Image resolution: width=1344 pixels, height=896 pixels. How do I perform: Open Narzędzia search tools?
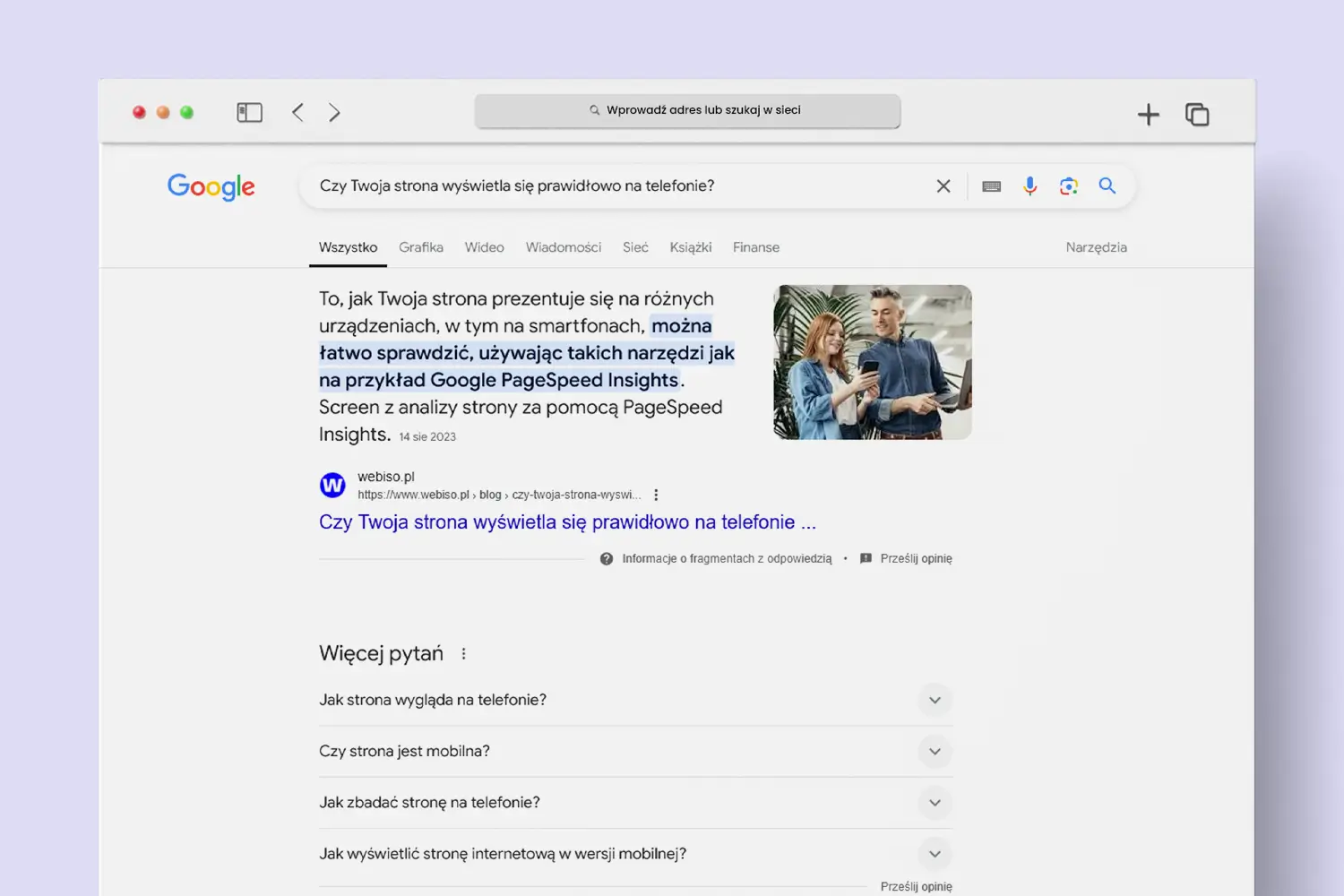[x=1096, y=247]
